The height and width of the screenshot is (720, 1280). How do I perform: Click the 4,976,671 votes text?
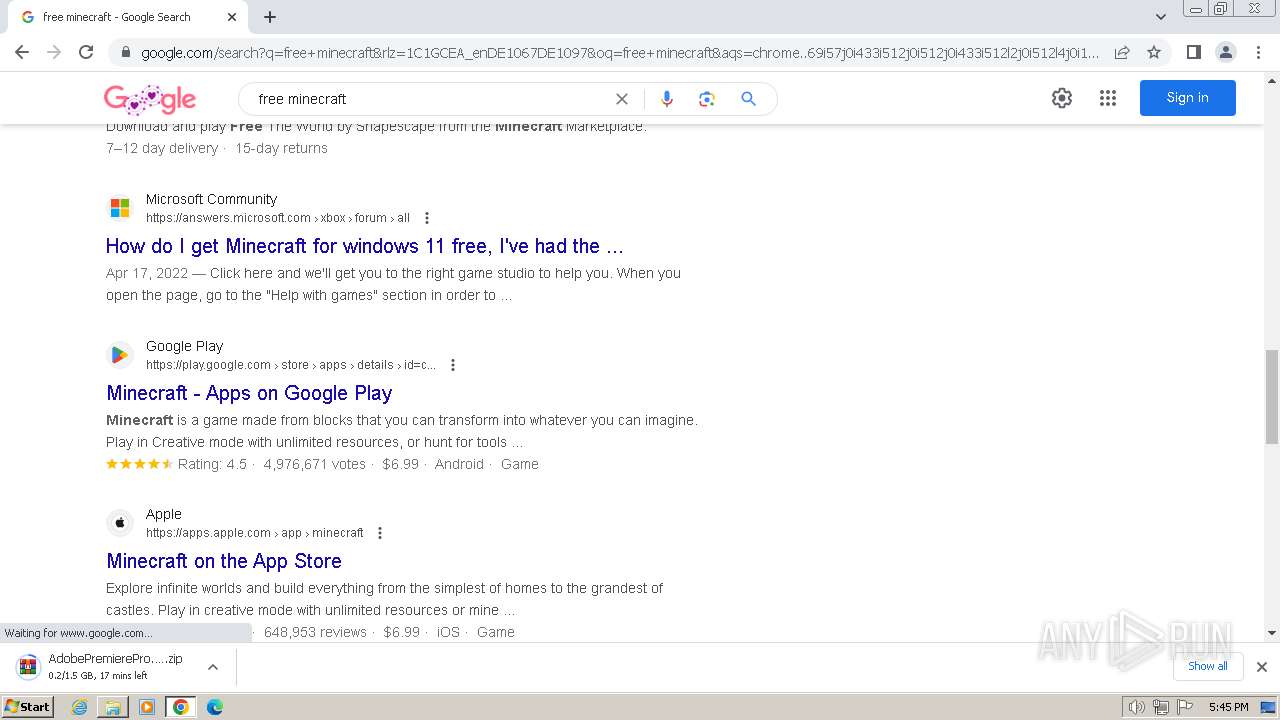tap(315, 464)
